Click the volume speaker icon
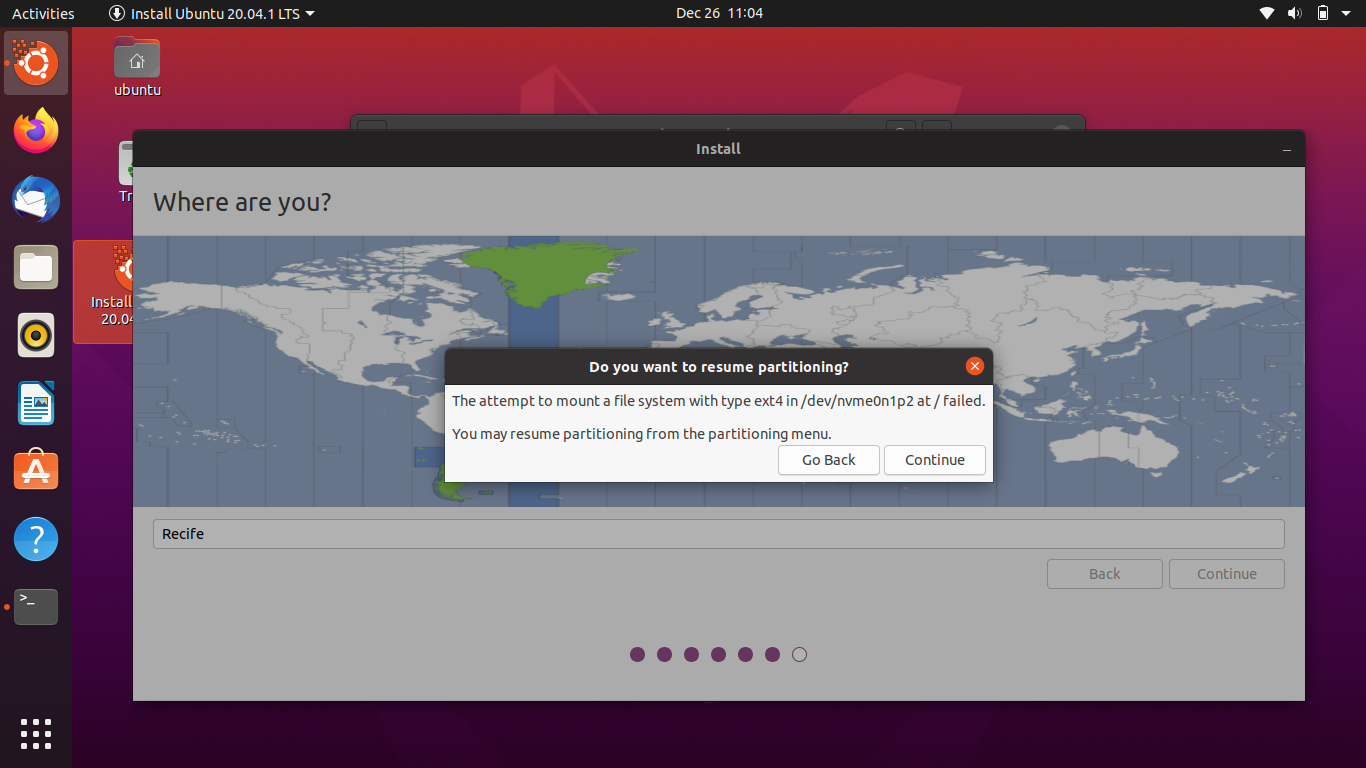 1295,13
